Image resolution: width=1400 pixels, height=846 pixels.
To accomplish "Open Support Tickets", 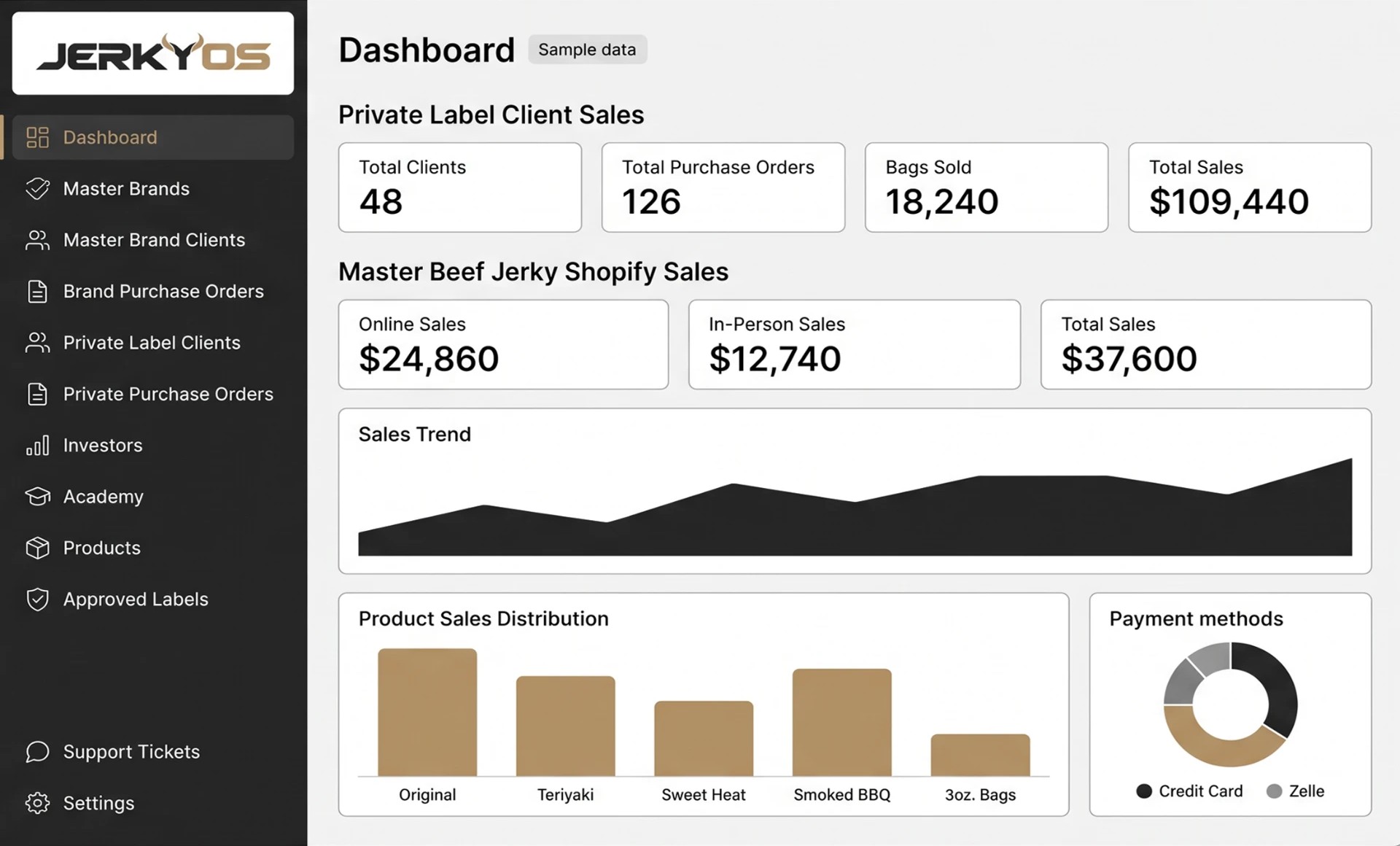I will point(153,752).
